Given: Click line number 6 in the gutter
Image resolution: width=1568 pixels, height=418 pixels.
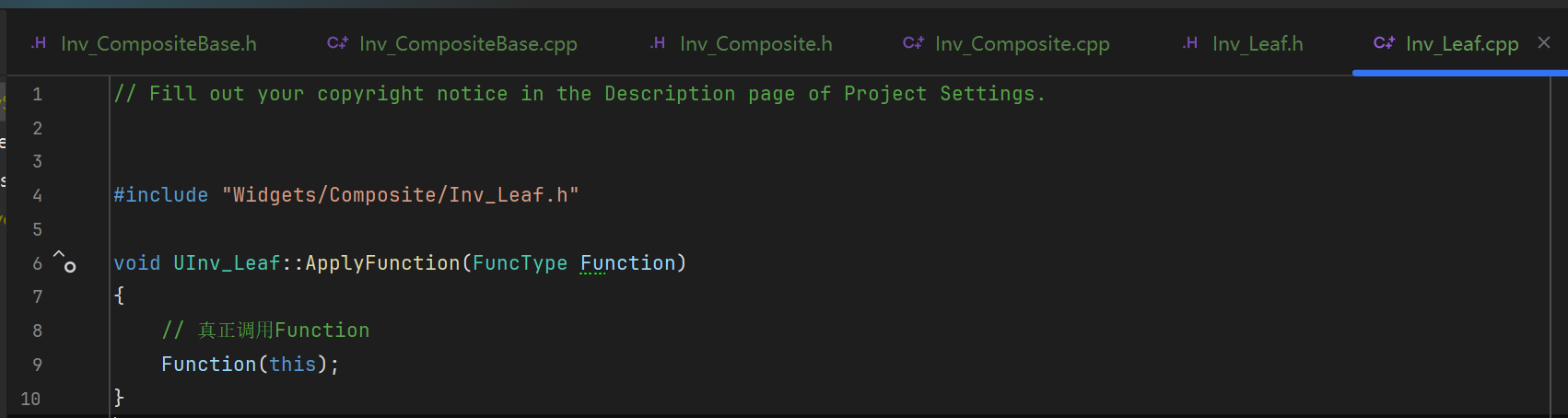Looking at the screenshot, I should [x=37, y=263].
